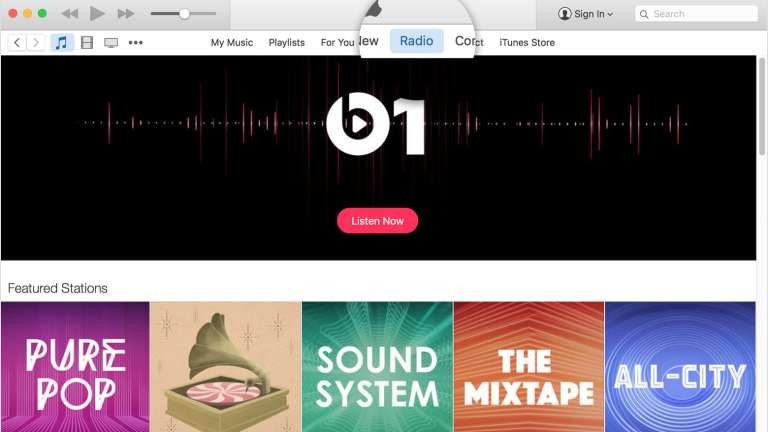Select the Music note library icon

coord(62,43)
